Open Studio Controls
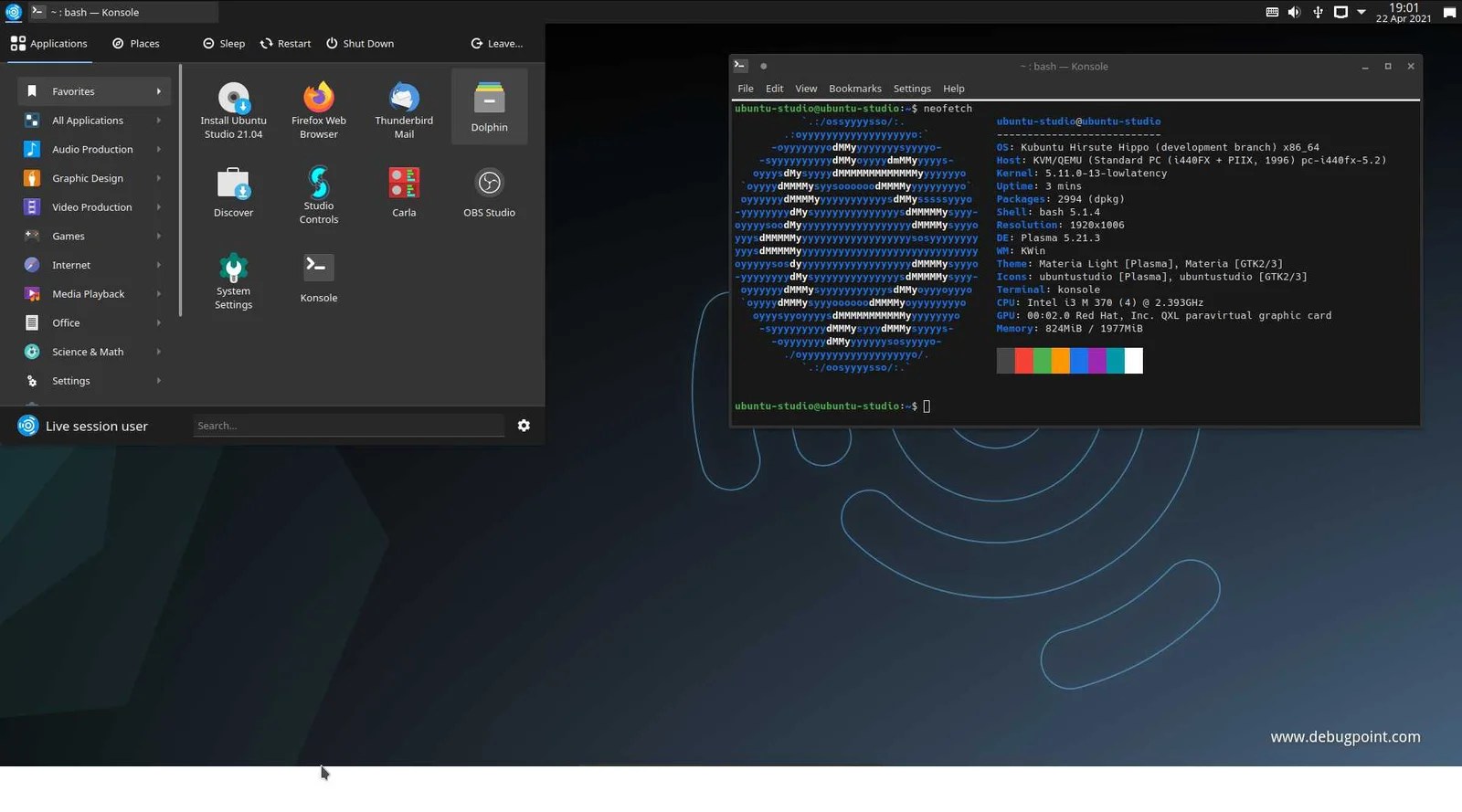 pyautogui.click(x=319, y=195)
